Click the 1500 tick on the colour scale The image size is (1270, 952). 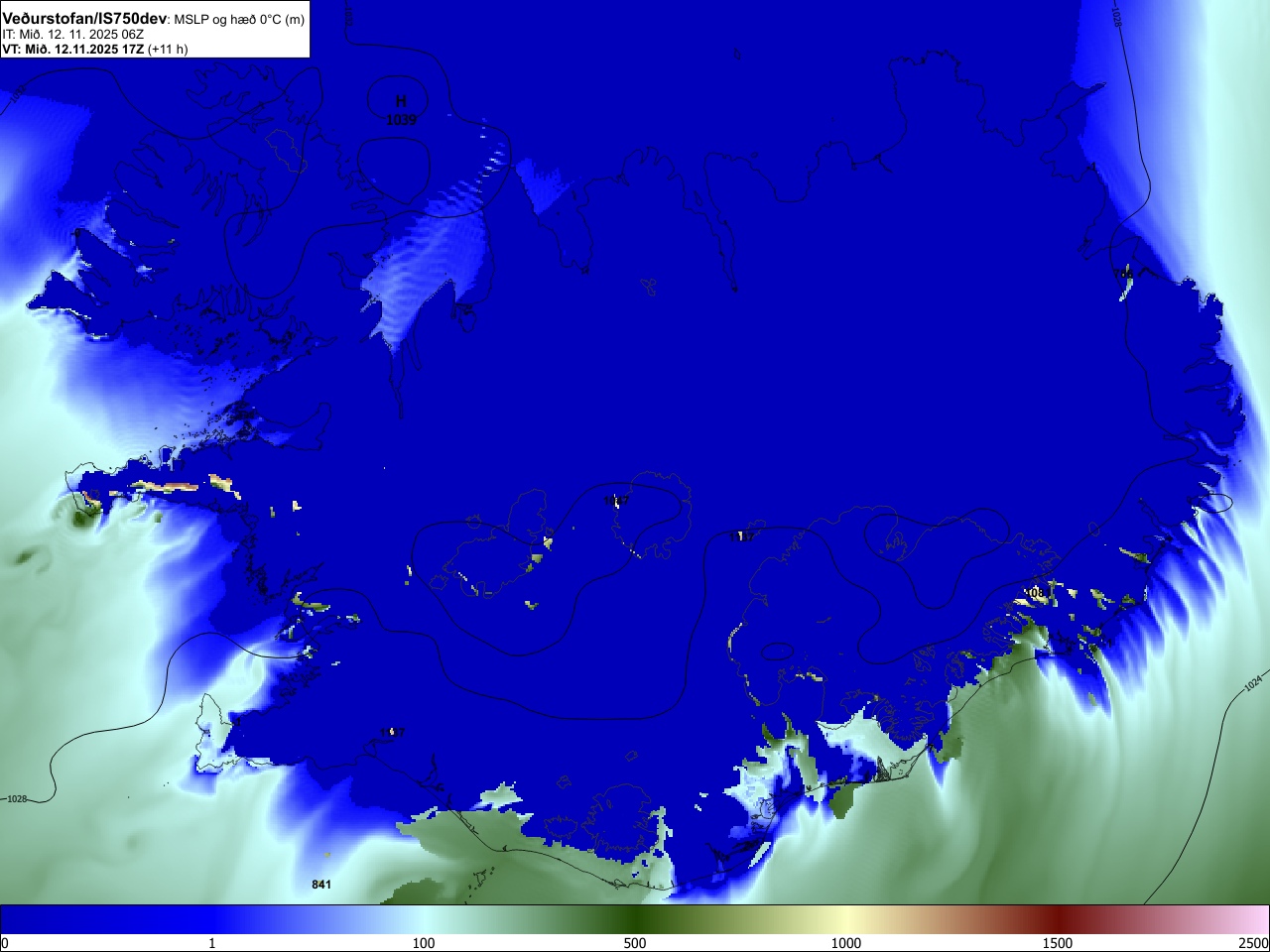pyautogui.click(x=1058, y=943)
